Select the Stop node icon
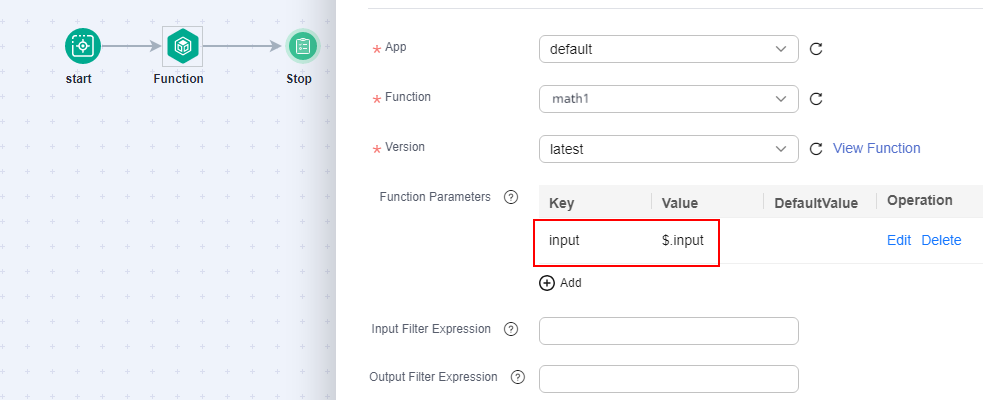 pyautogui.click(x=303, y=46)
